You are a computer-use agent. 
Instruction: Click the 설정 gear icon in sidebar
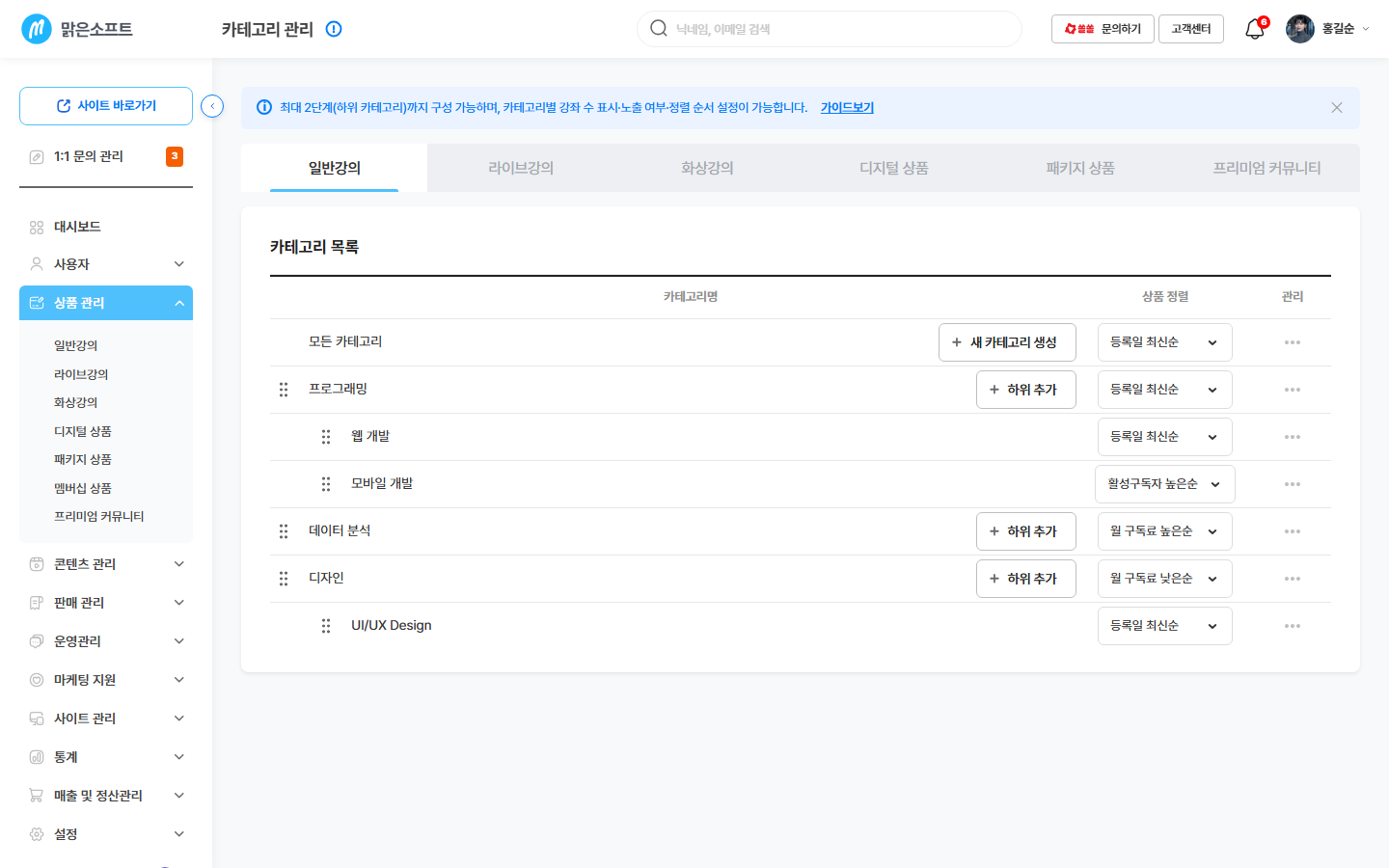[37, 834]
